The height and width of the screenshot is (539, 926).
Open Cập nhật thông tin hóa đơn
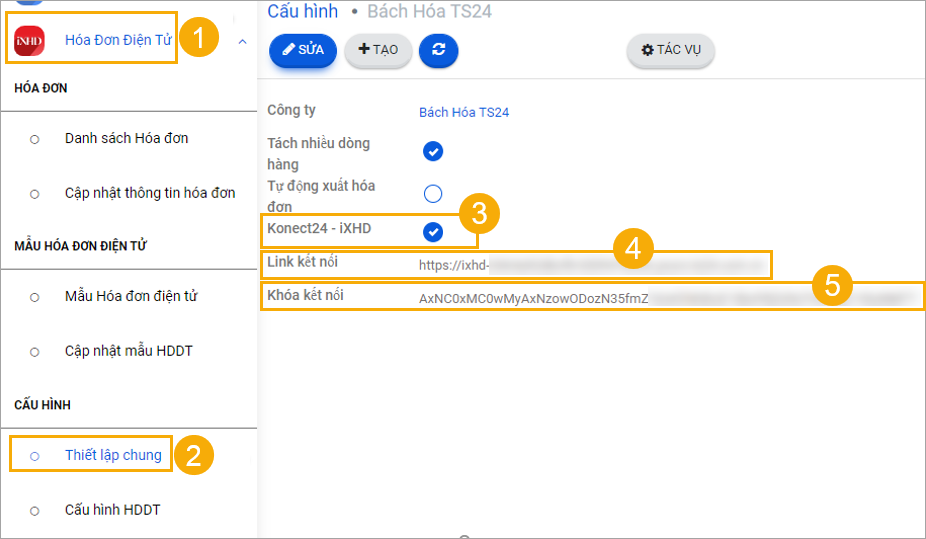click(150, 193)
